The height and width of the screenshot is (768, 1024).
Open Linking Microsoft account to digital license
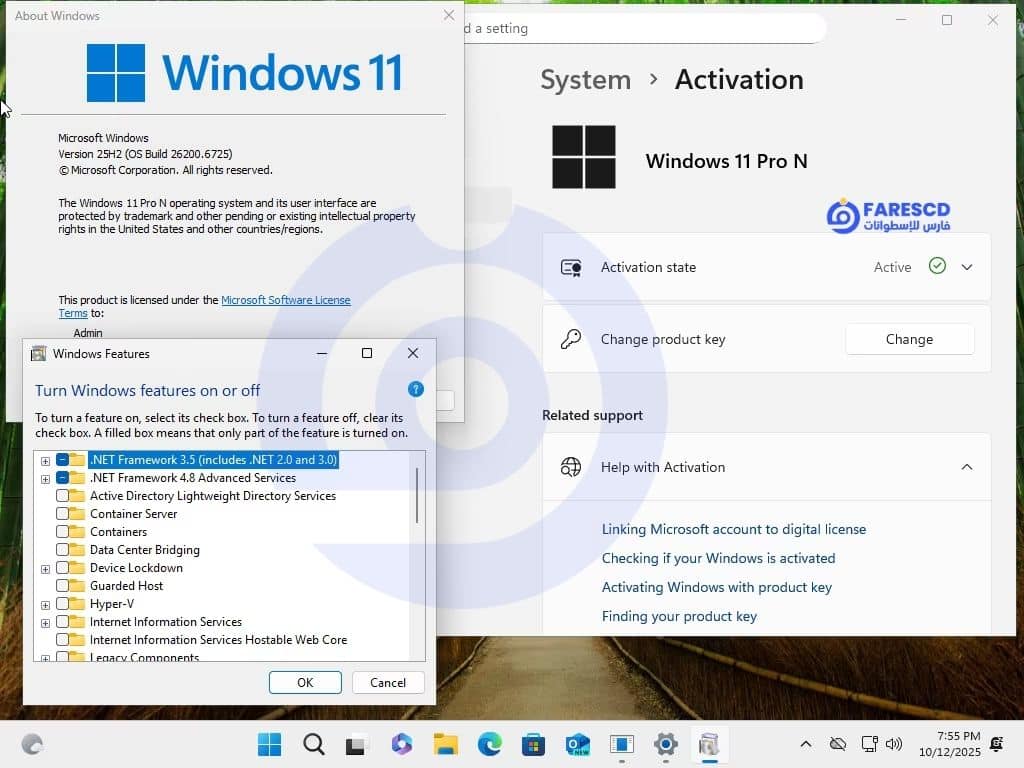733,529
